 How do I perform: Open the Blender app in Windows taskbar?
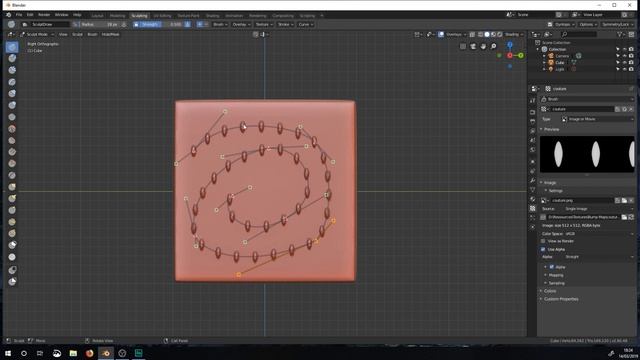tap(106, 353)
